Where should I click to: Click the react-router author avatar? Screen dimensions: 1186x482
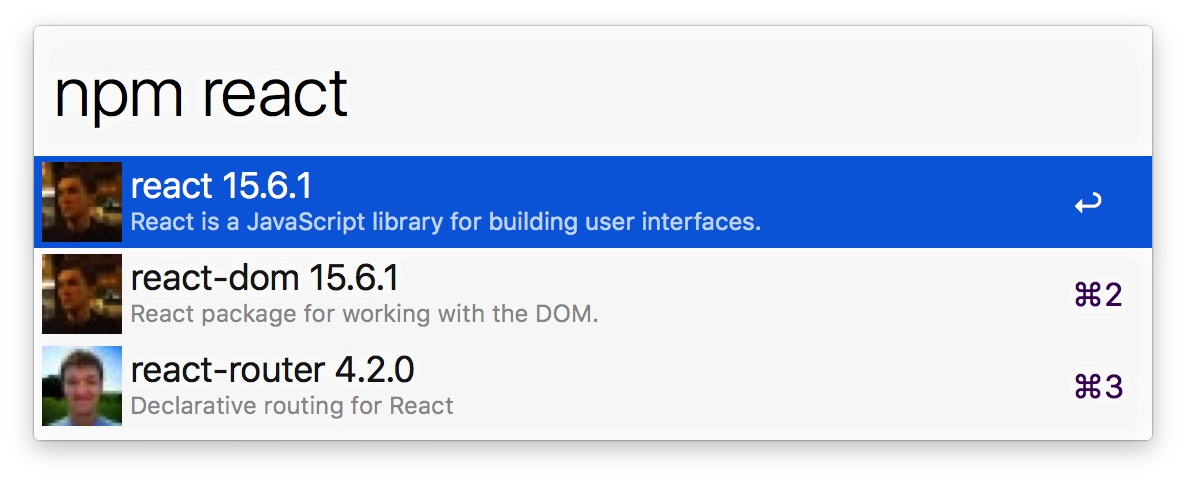[x=82, y=386]
